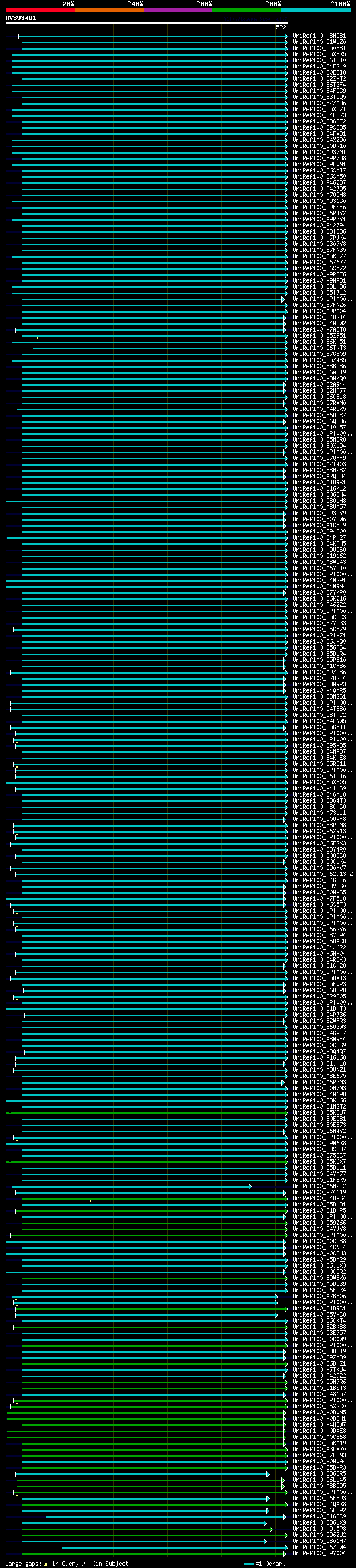Click hit label UniRef100_P16168

coord(319,1057)
